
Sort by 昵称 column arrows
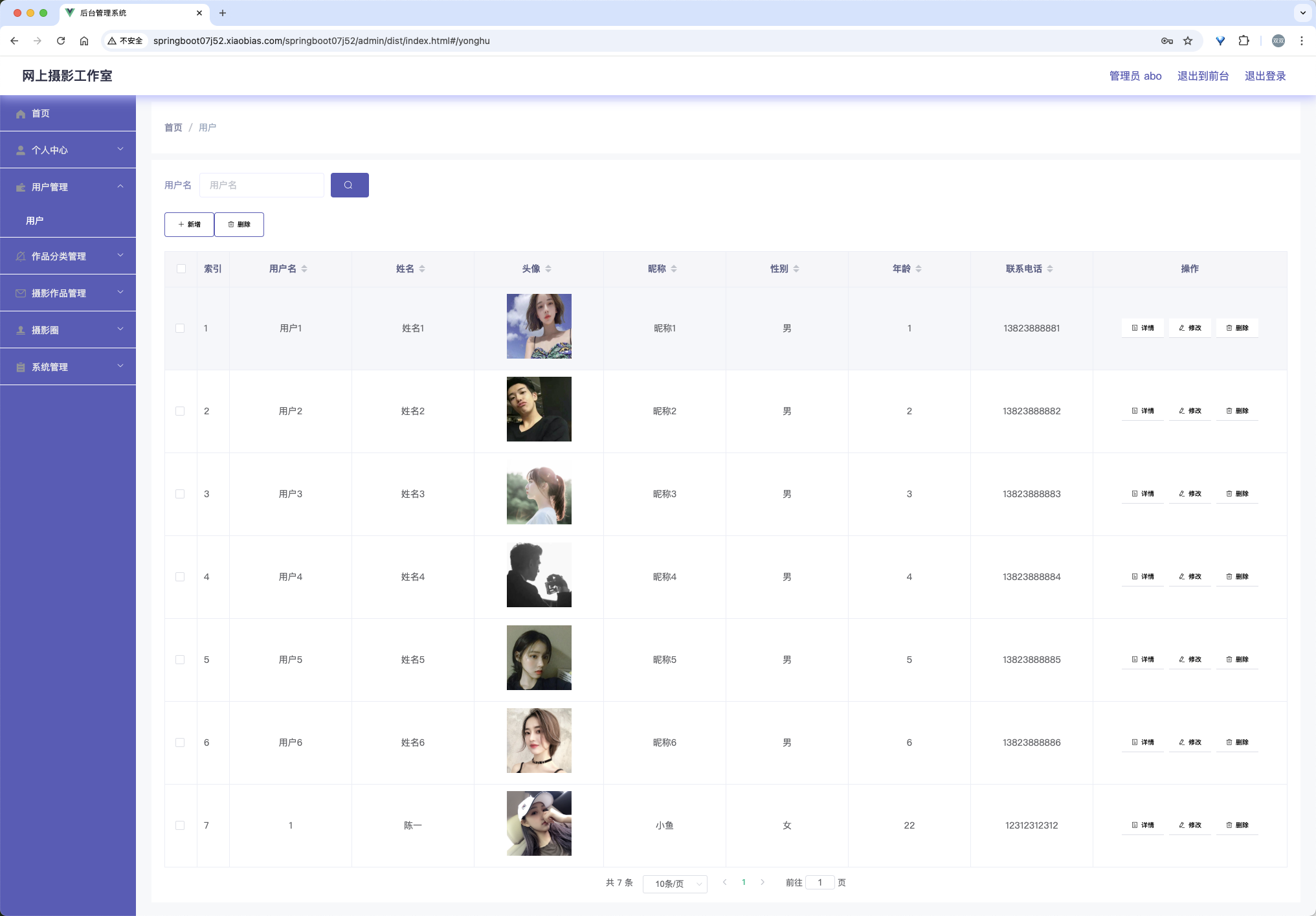(x=674, y=269)
